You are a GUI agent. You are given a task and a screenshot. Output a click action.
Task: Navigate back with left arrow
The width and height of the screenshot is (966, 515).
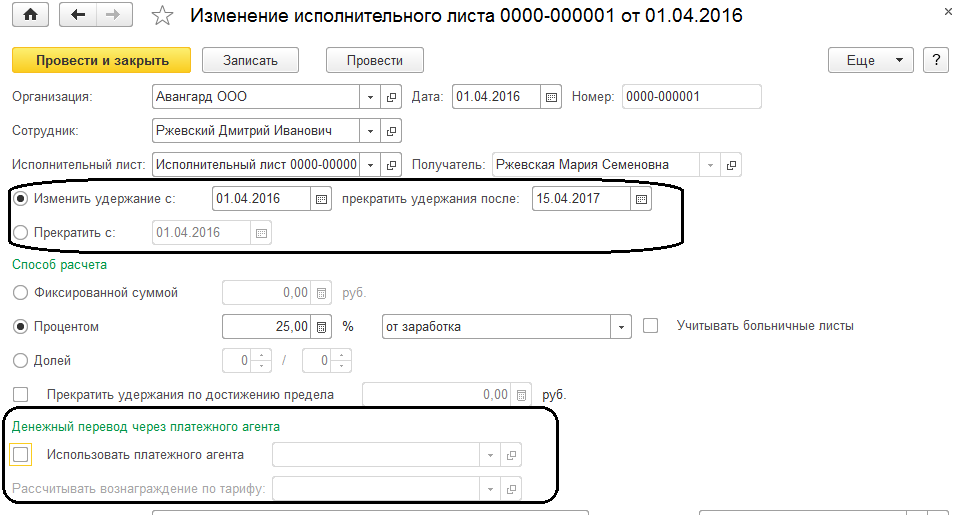point(78,15)
